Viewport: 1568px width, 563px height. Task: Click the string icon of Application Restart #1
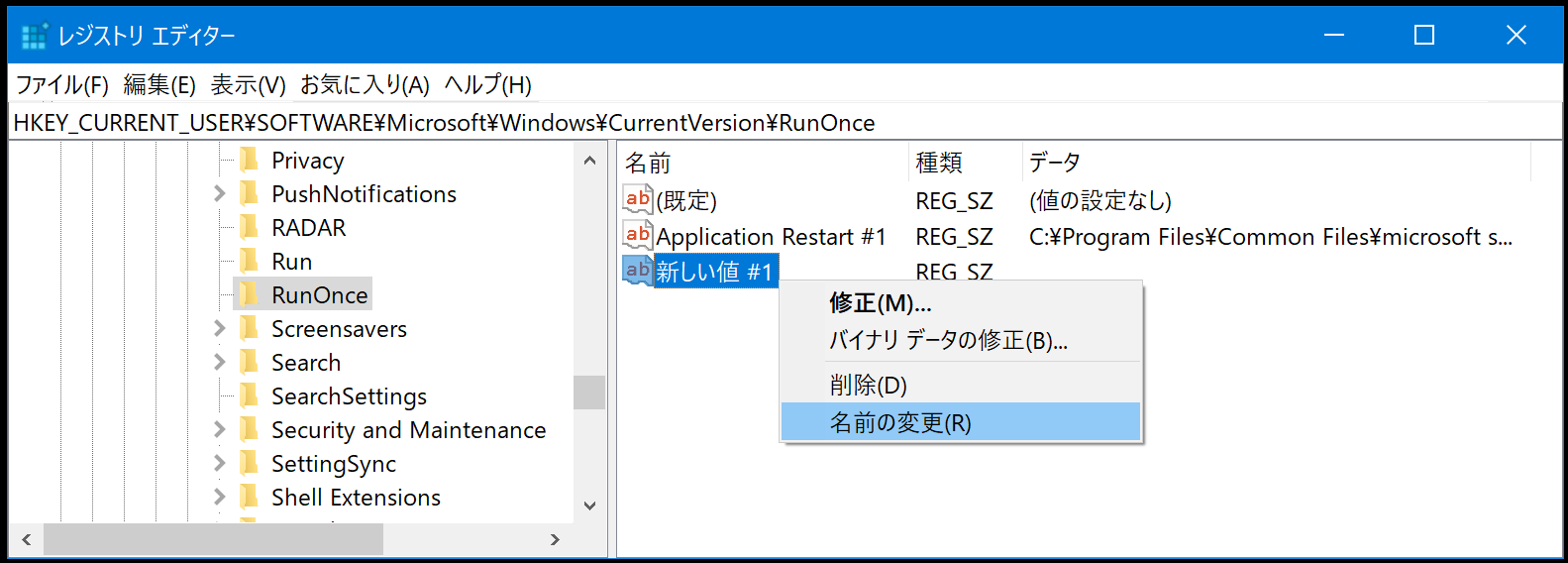638,235
